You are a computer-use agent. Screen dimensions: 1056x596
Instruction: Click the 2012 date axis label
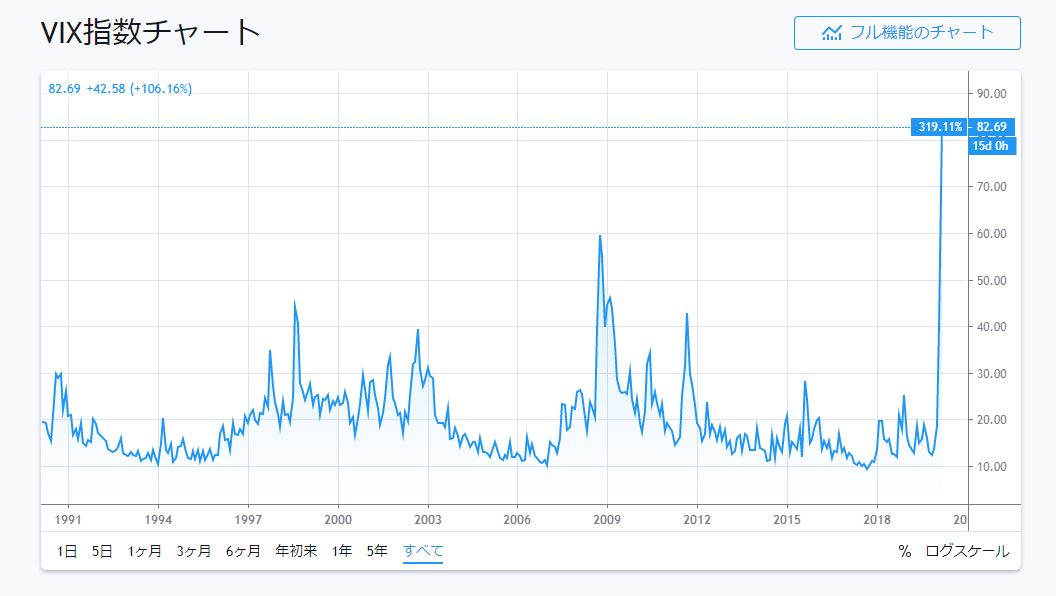(x=697, y=519)
